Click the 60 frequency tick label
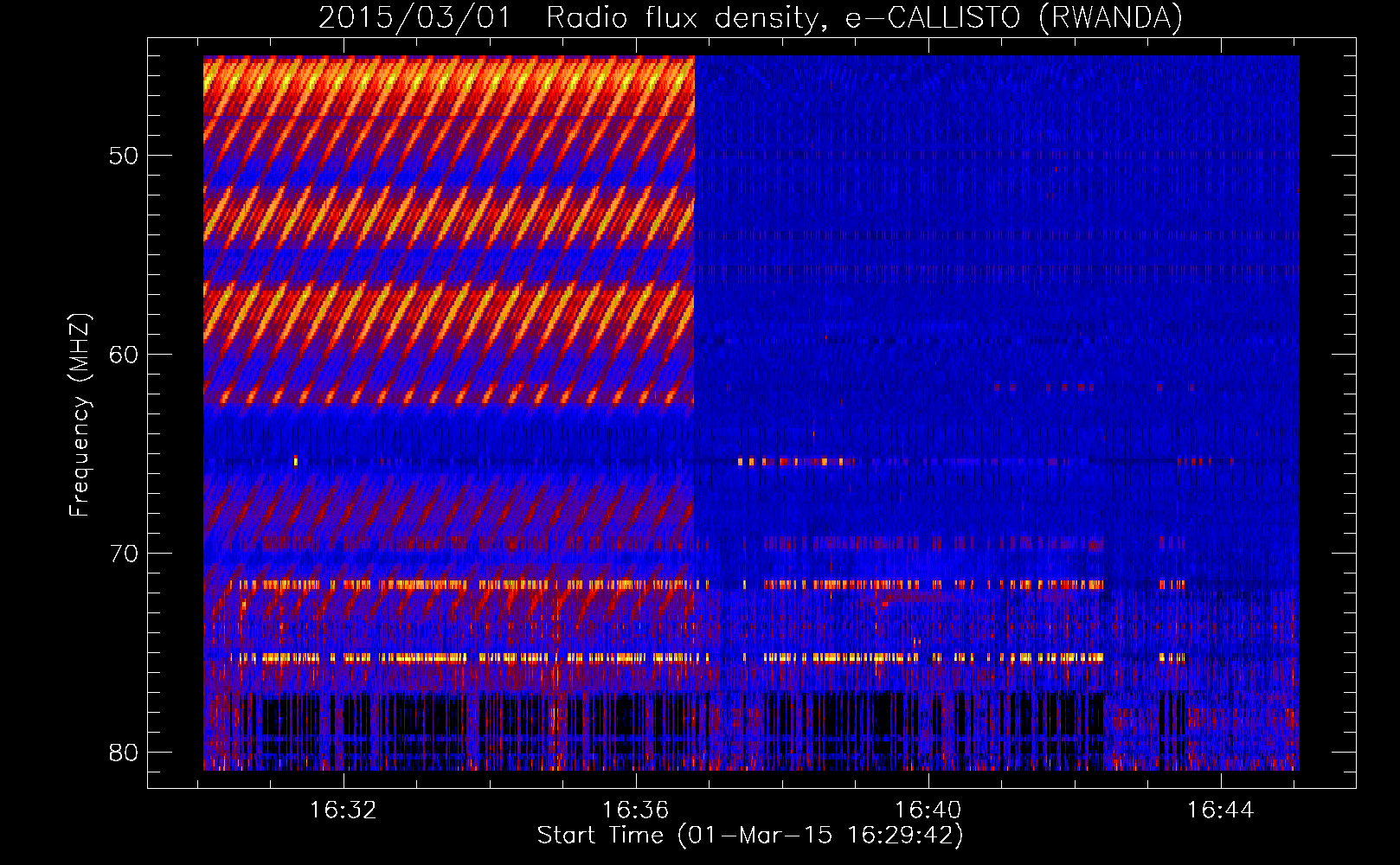Image resolution: width=1400 pixels, height=865 pixels. 124,355
